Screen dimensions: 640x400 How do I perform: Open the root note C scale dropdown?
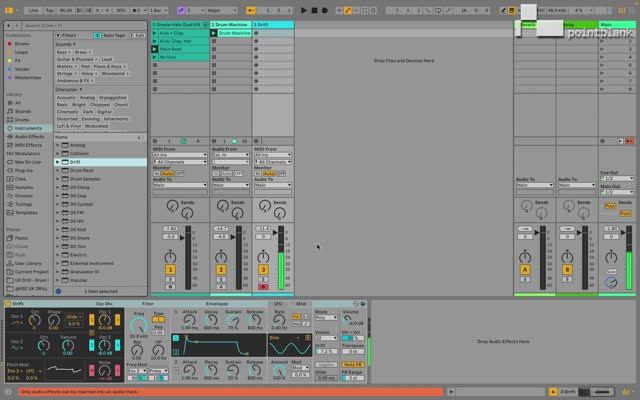point(195,10)
